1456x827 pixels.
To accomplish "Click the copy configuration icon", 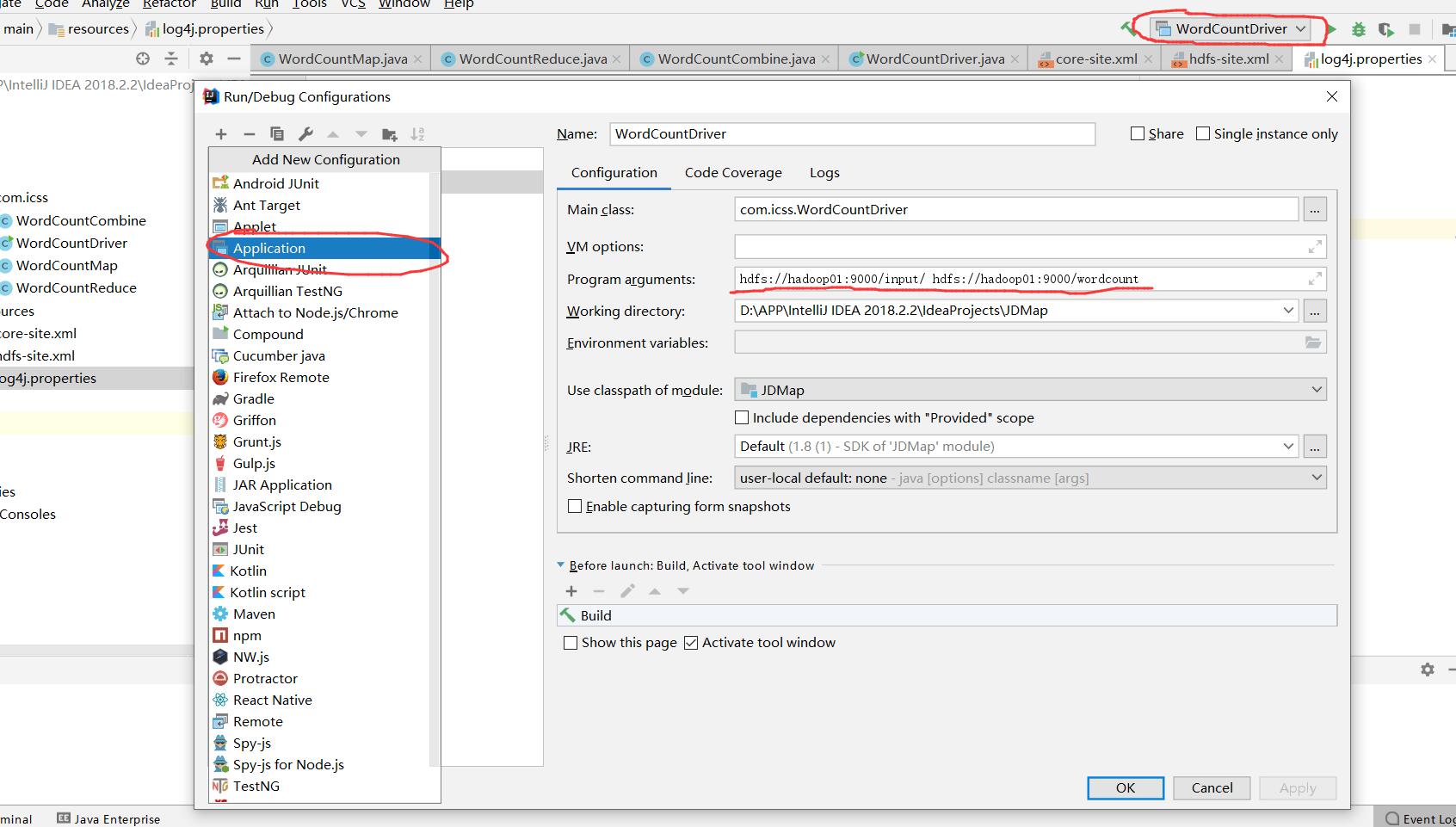I will click(x=277, y=134).
